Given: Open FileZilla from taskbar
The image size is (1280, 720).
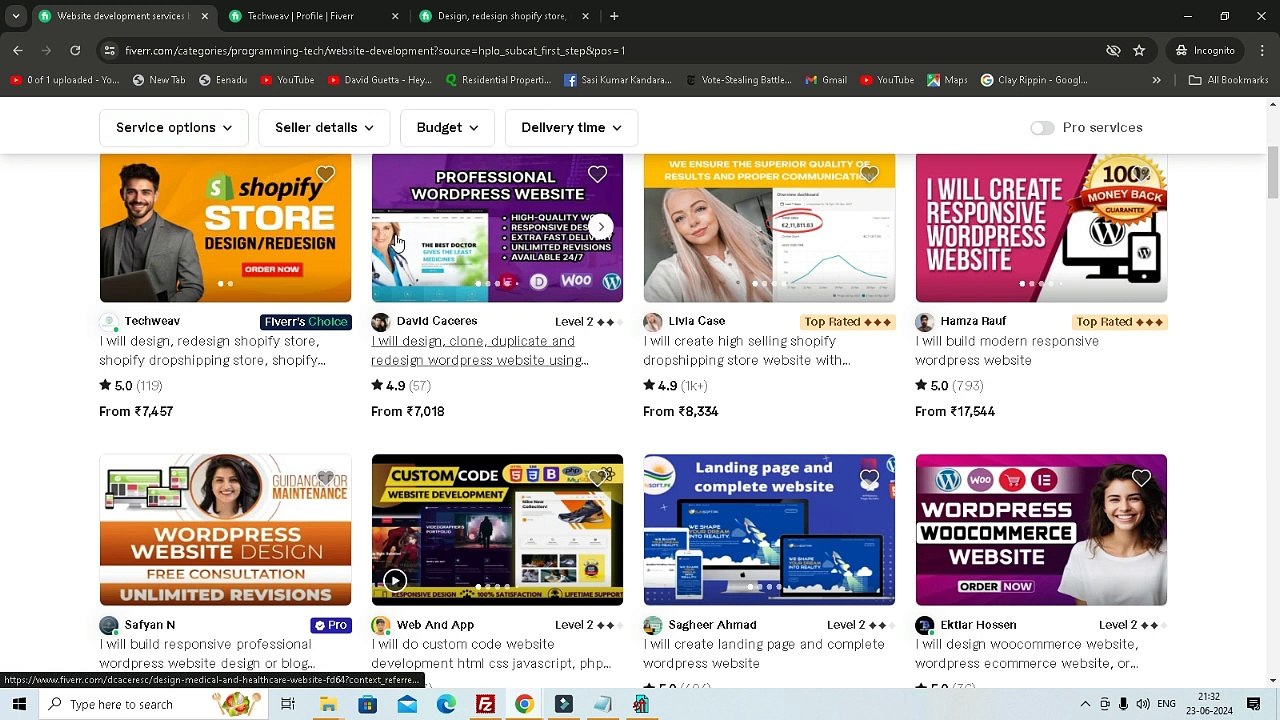Looking at the screenshot, I should [485, 704].
